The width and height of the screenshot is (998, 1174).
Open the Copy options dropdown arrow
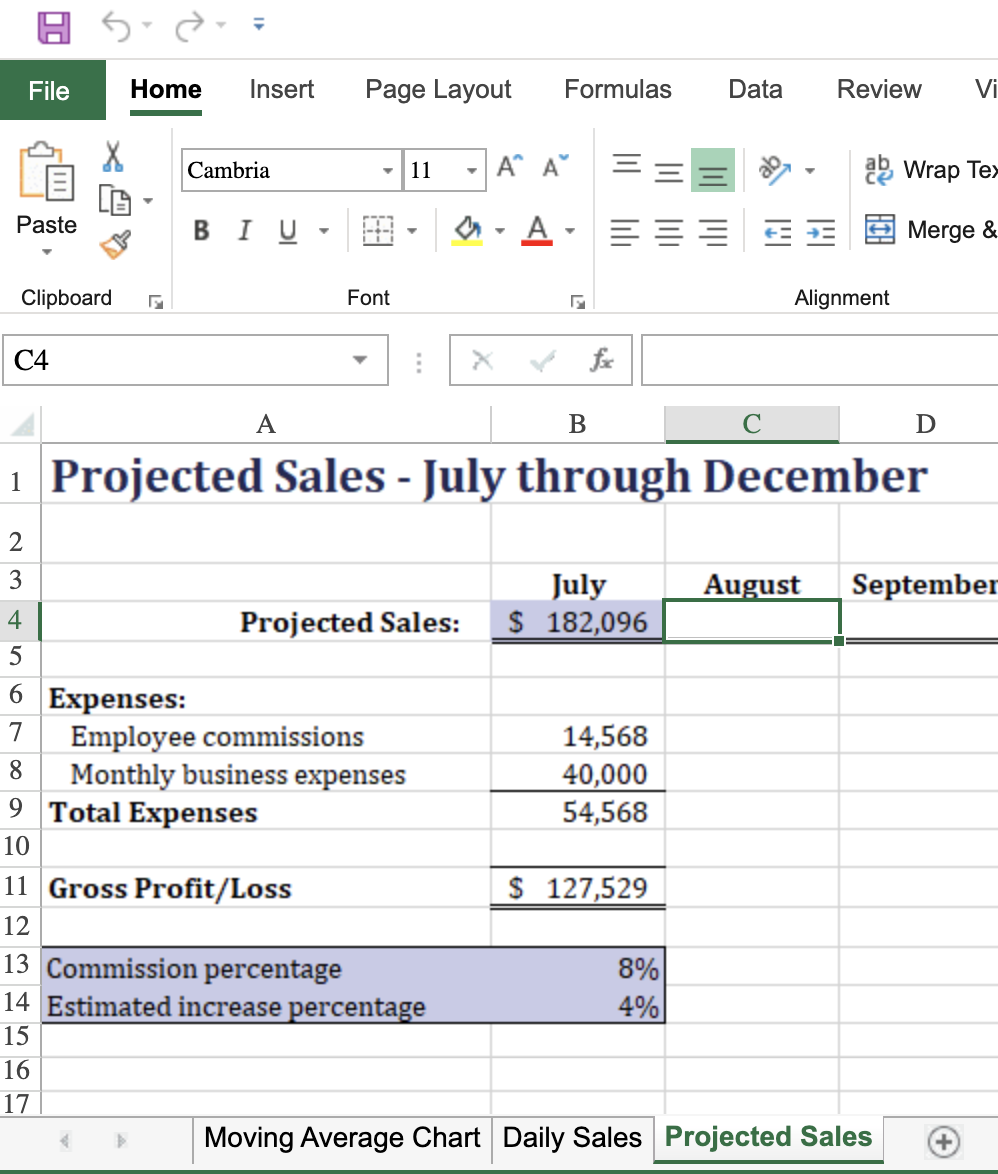(148, 201)
